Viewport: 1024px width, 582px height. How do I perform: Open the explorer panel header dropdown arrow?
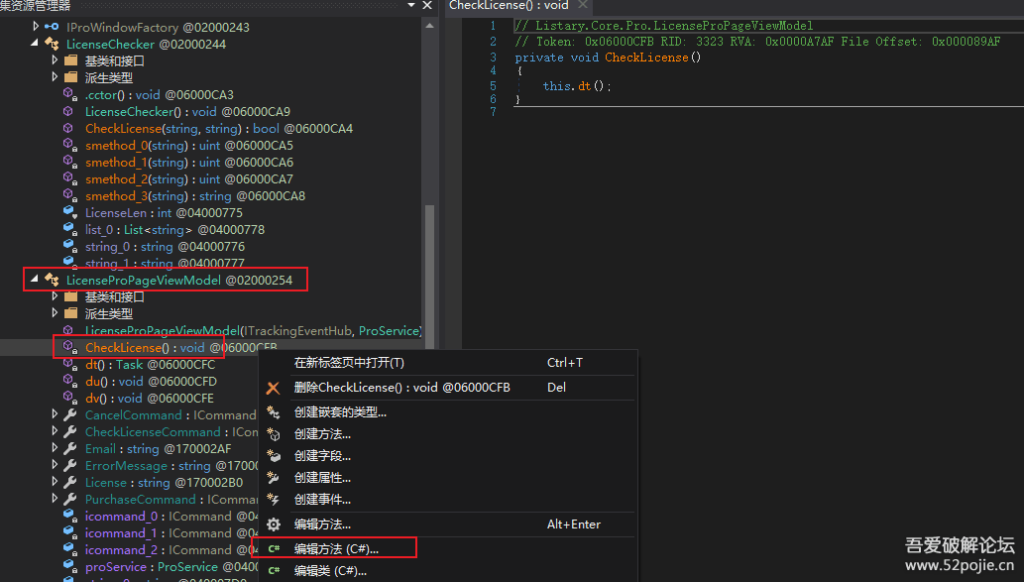click(411, 6)
